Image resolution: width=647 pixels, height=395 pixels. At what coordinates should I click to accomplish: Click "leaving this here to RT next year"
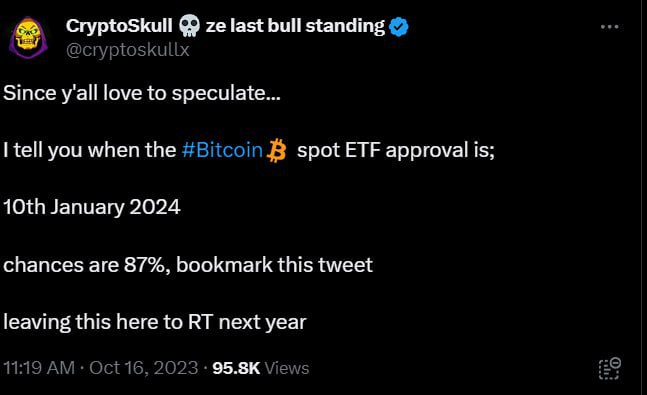(155, 322)
